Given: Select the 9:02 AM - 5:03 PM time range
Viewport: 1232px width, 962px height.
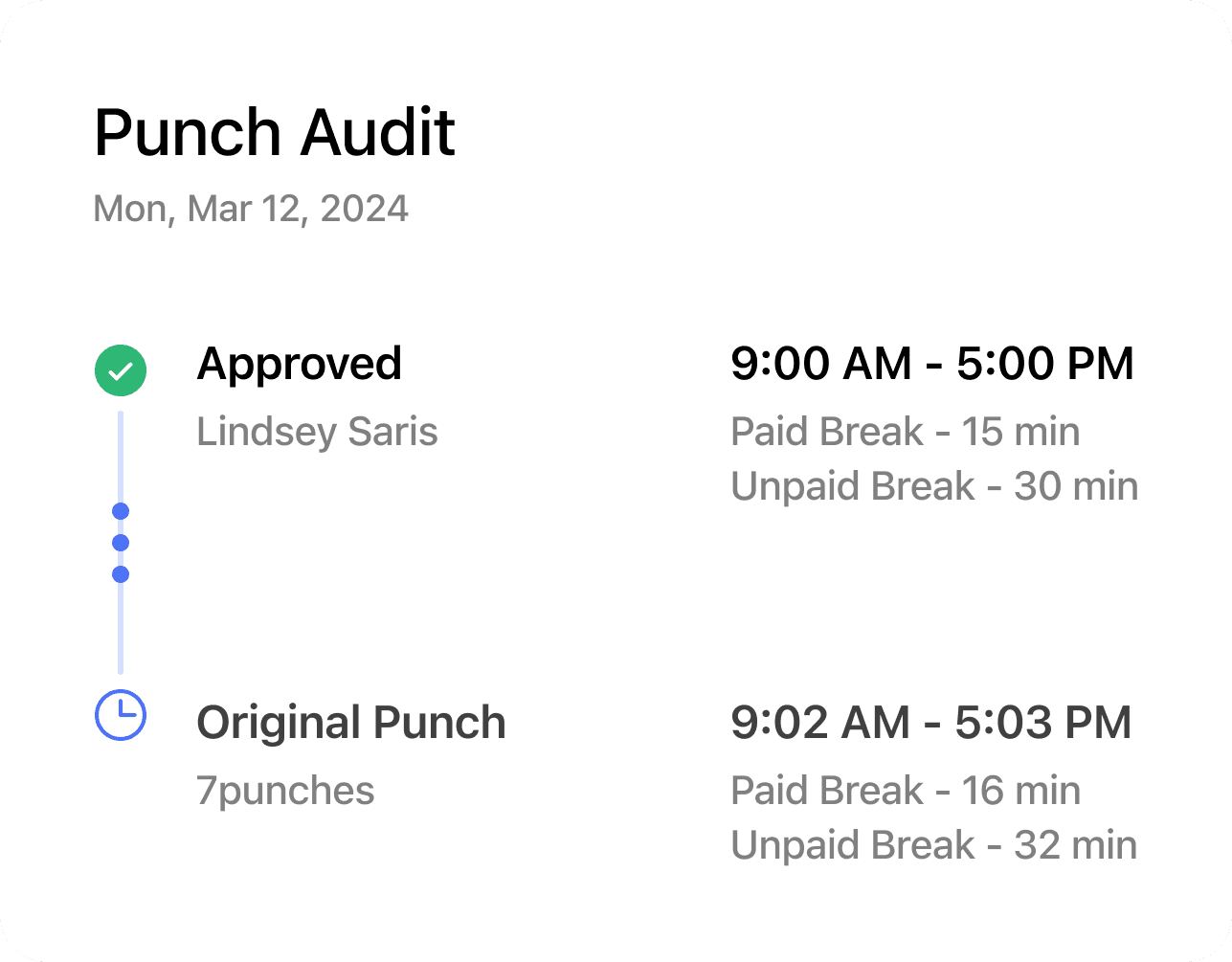Looking at the screenshot, I should coord(931,723).
